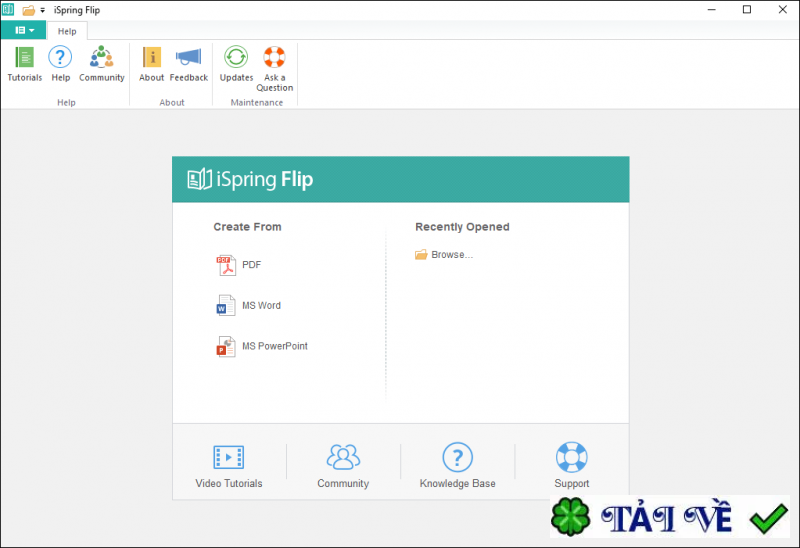Open the teal application menu dropdown
The width and height of the screenshot is (800, 548).
(x=24, y=30)
